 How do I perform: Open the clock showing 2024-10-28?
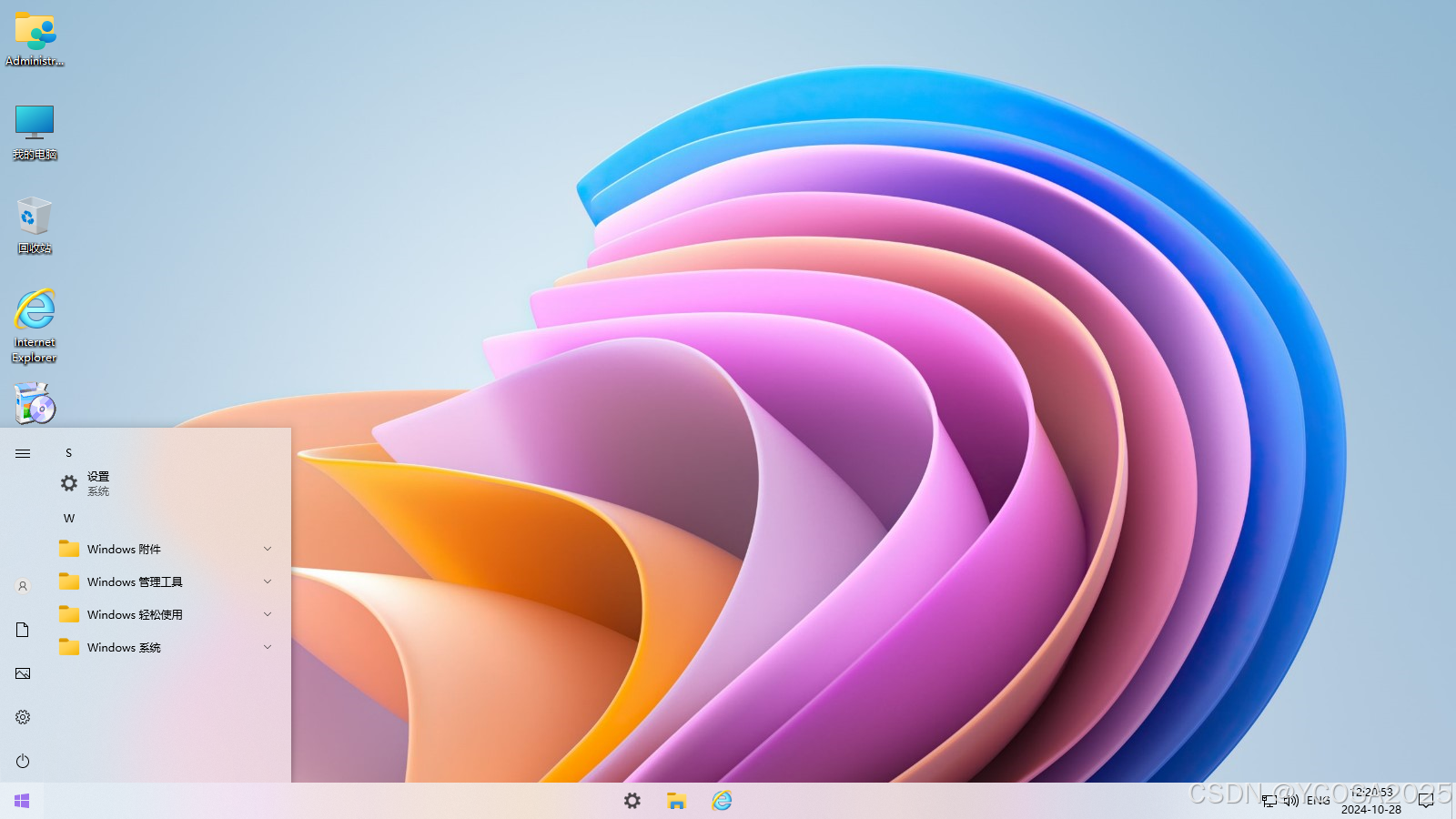1371,801
